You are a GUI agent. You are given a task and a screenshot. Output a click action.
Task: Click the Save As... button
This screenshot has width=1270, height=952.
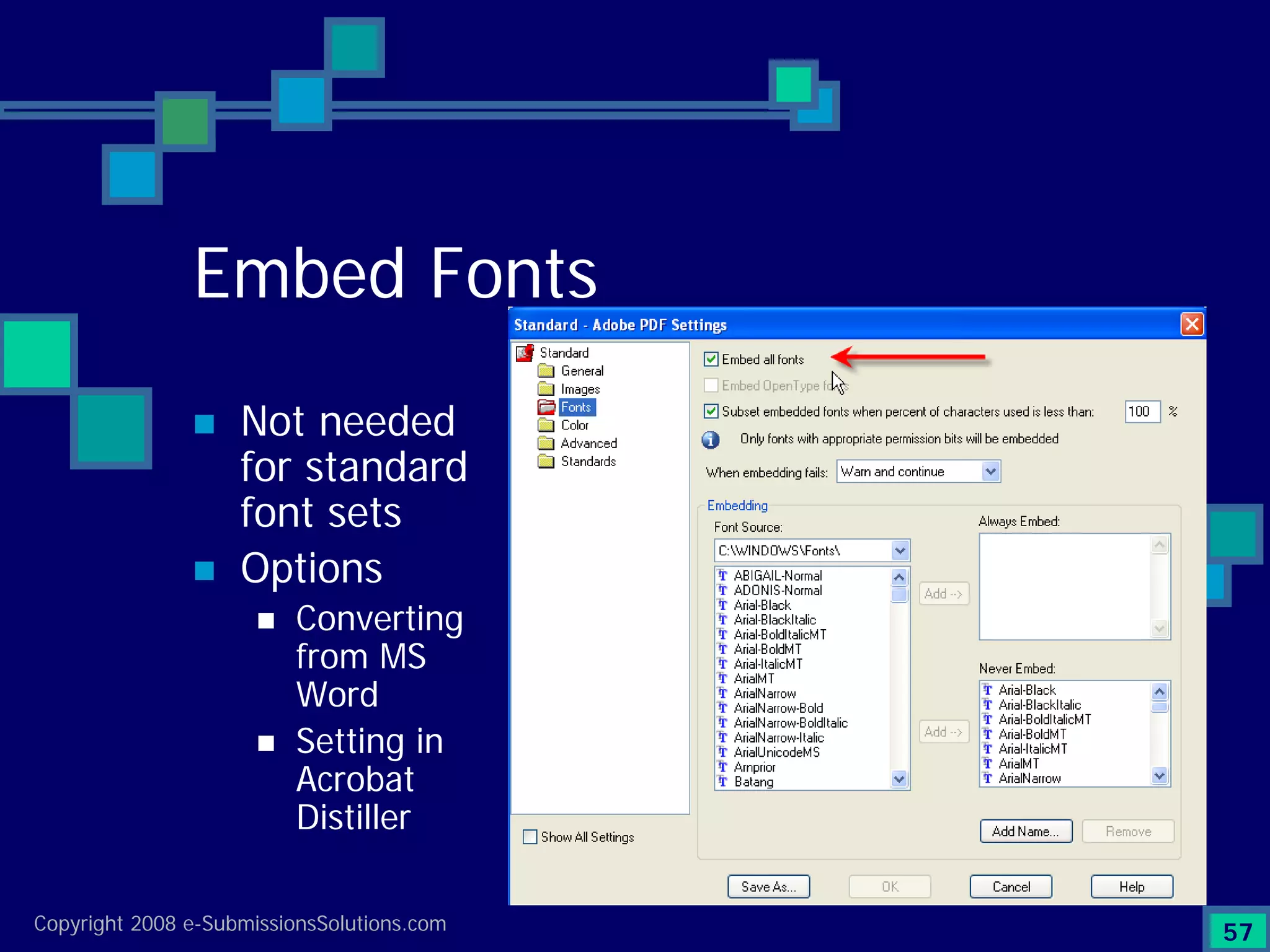pos(768,886)
